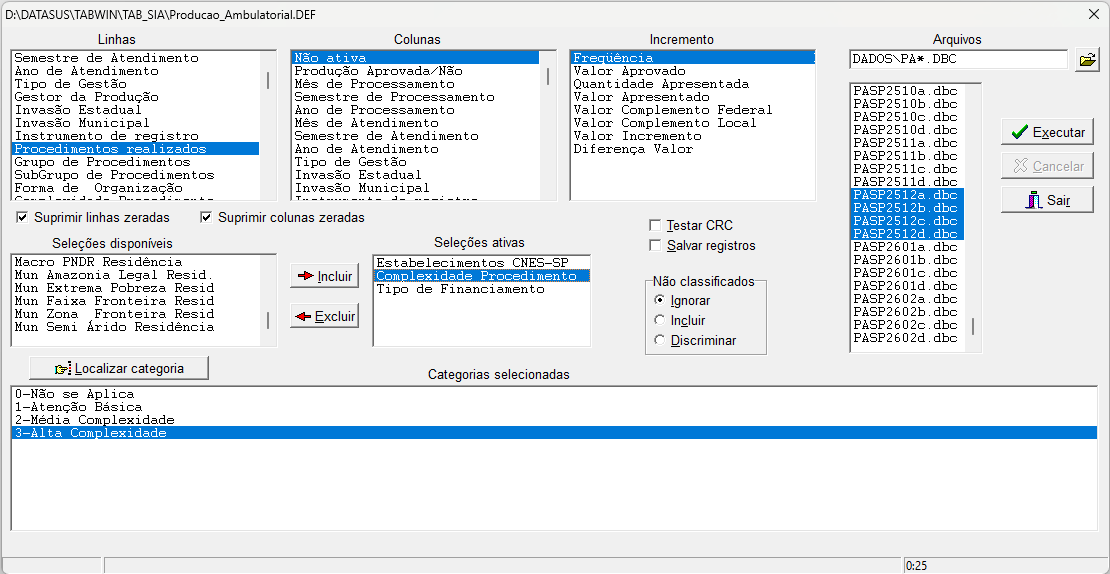Select Quantidade Apresentada in Incremento
Image resolution: width=1110 pixels, height=574 pixels.
693,84
